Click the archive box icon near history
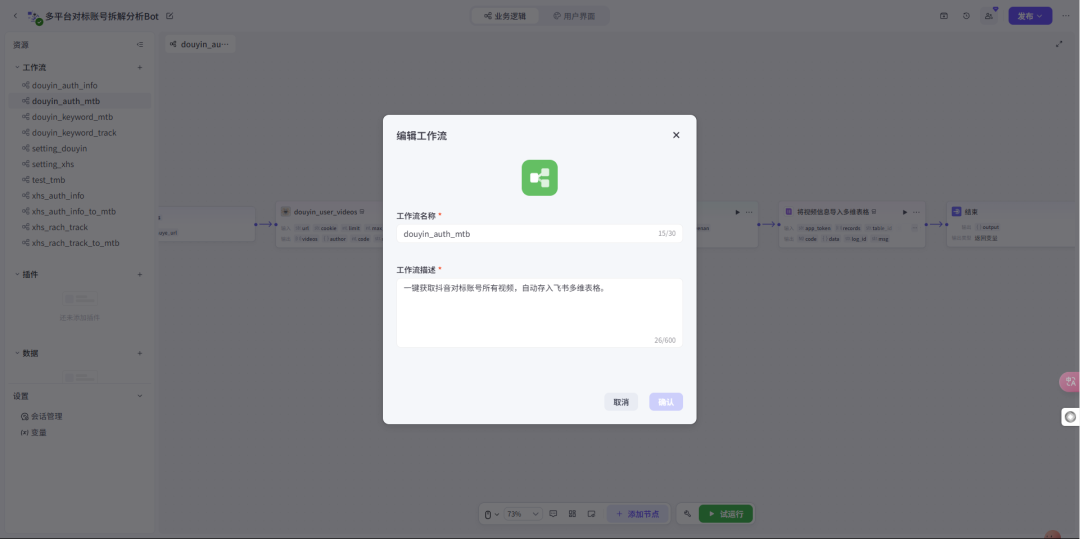 (x=944, y=16)
